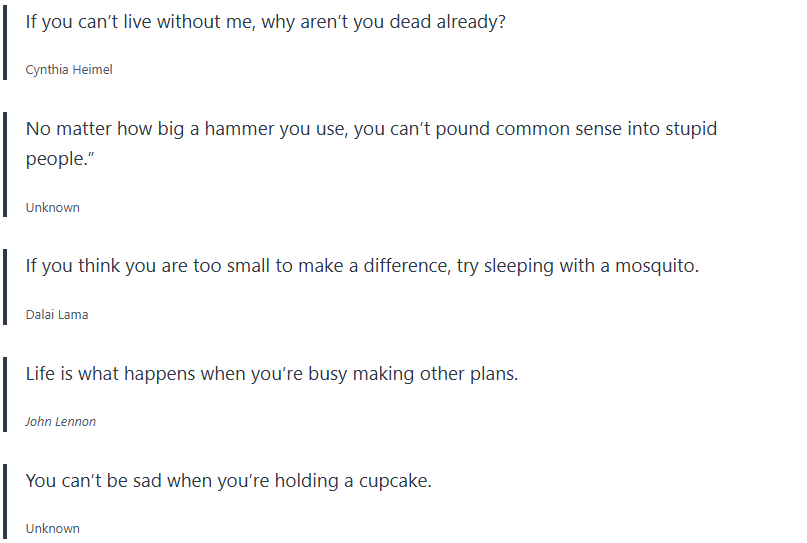Click the word "mosquito" in the quote
807x543 pixels.
pyautogui.click(x=653, y=267)
